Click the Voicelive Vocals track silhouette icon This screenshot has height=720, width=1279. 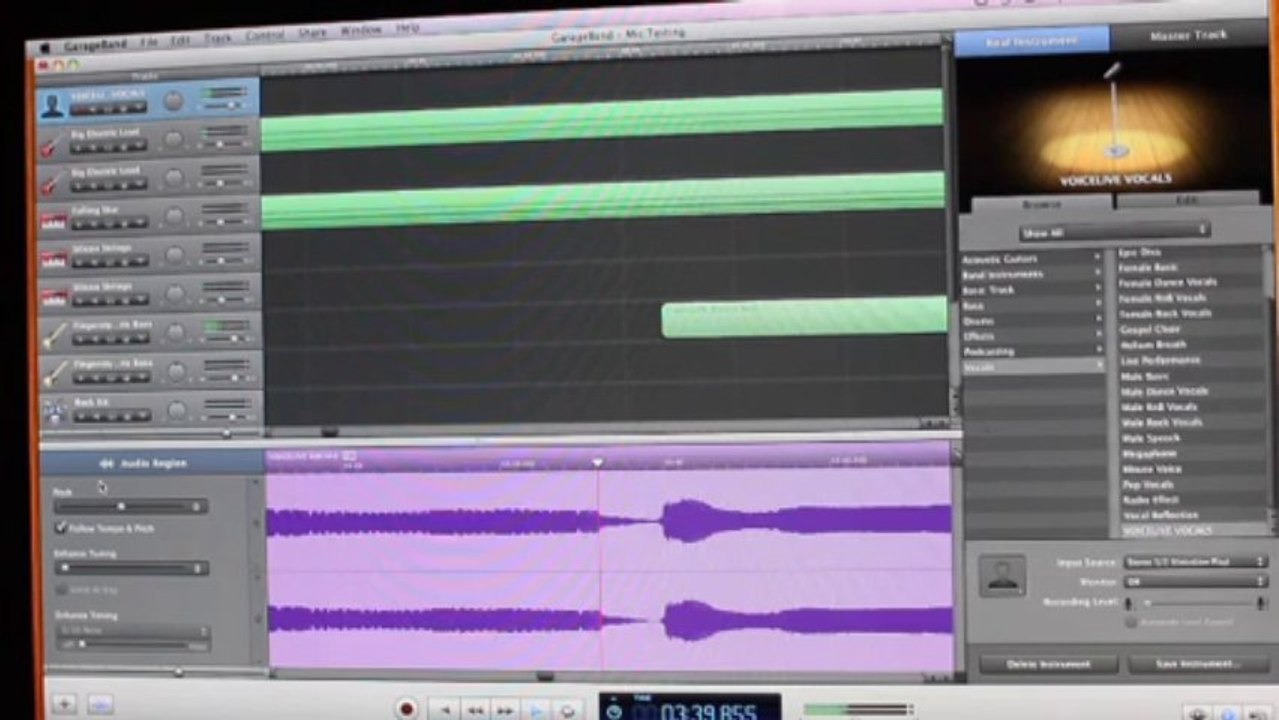click(52, 104)
